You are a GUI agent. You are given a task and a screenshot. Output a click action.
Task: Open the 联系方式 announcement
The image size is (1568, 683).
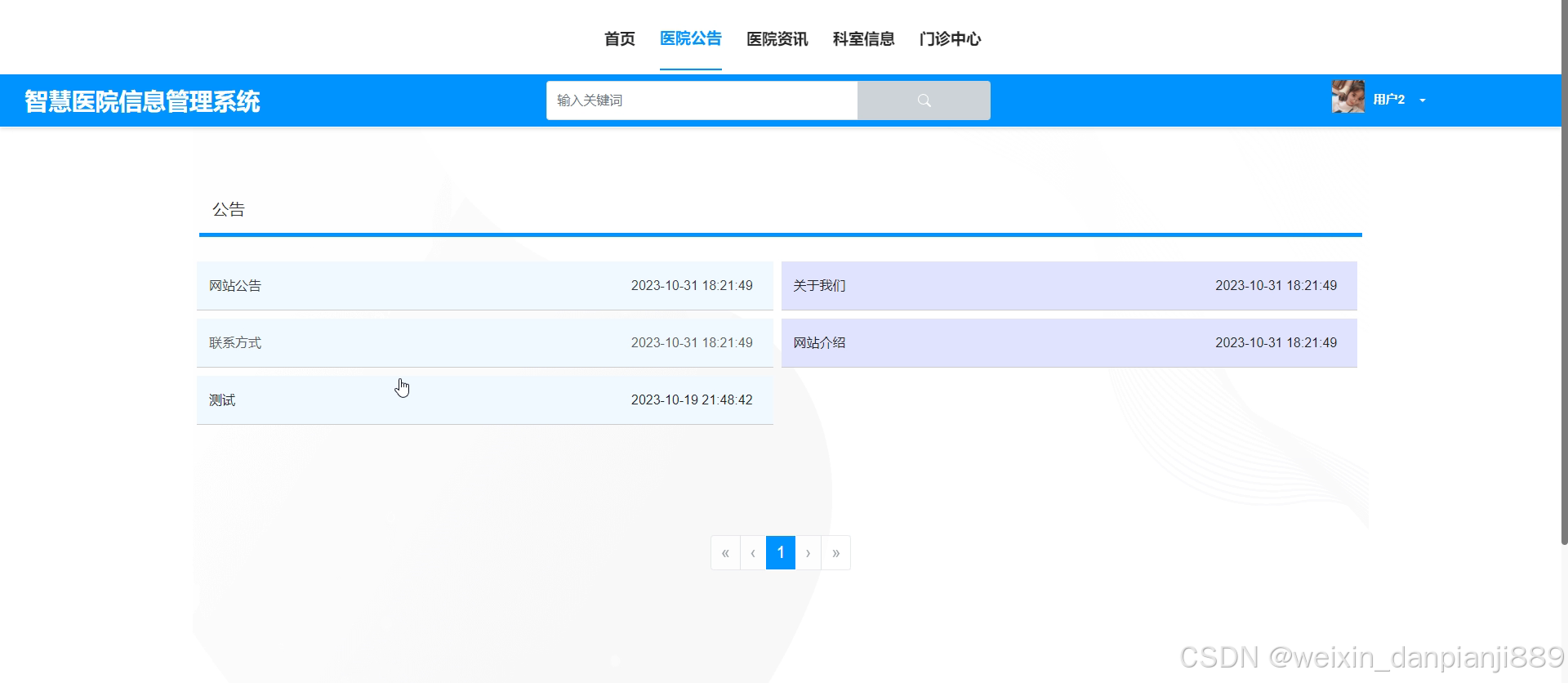pyautogui.click(x=485, y=343)
